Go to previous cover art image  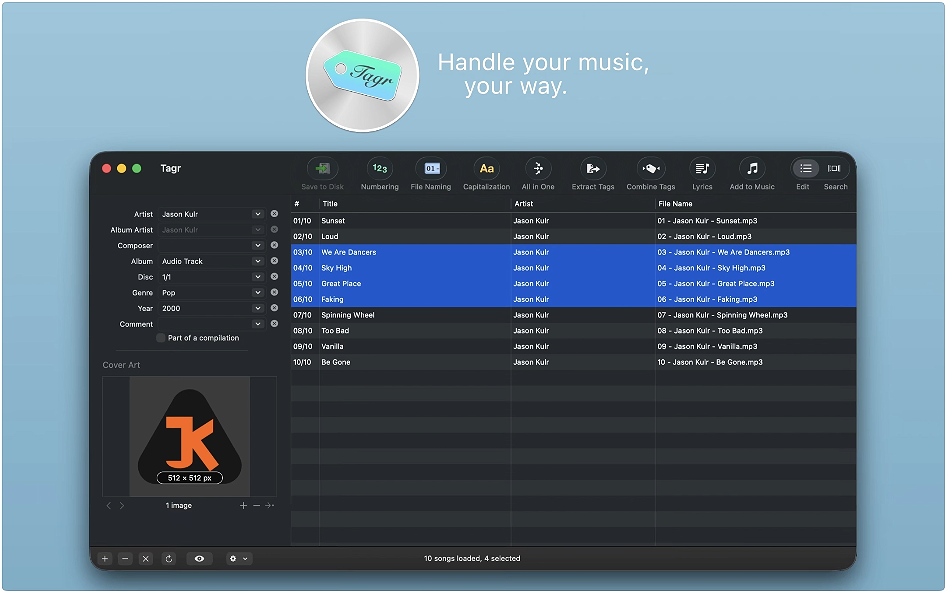point(109,506)
